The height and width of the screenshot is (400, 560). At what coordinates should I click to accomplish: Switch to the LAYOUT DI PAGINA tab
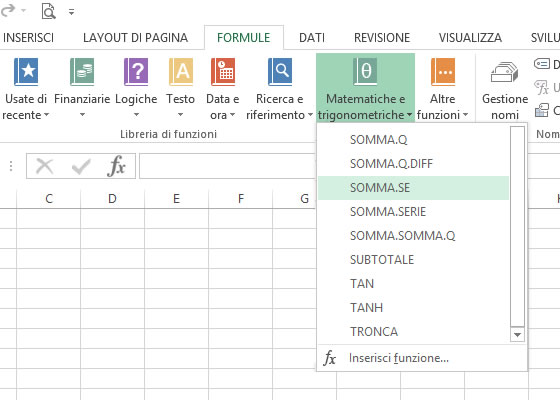[x=135, y=38]
